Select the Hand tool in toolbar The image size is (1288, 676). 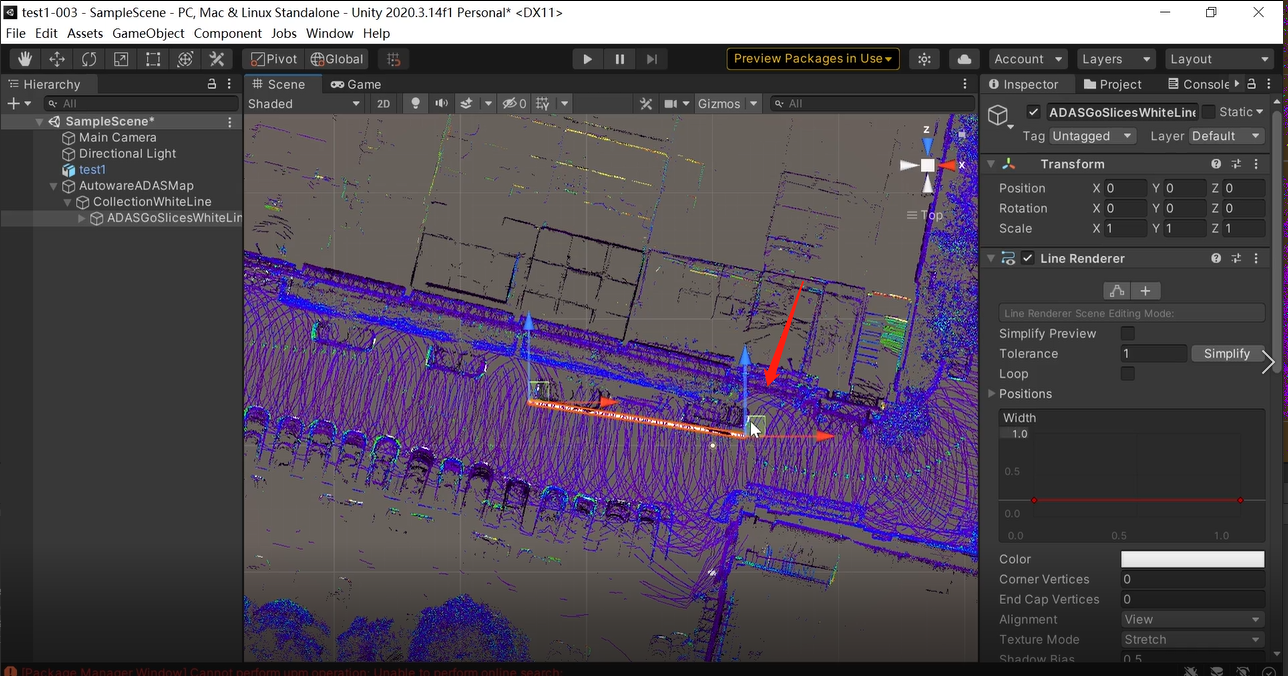click(25, 59)
